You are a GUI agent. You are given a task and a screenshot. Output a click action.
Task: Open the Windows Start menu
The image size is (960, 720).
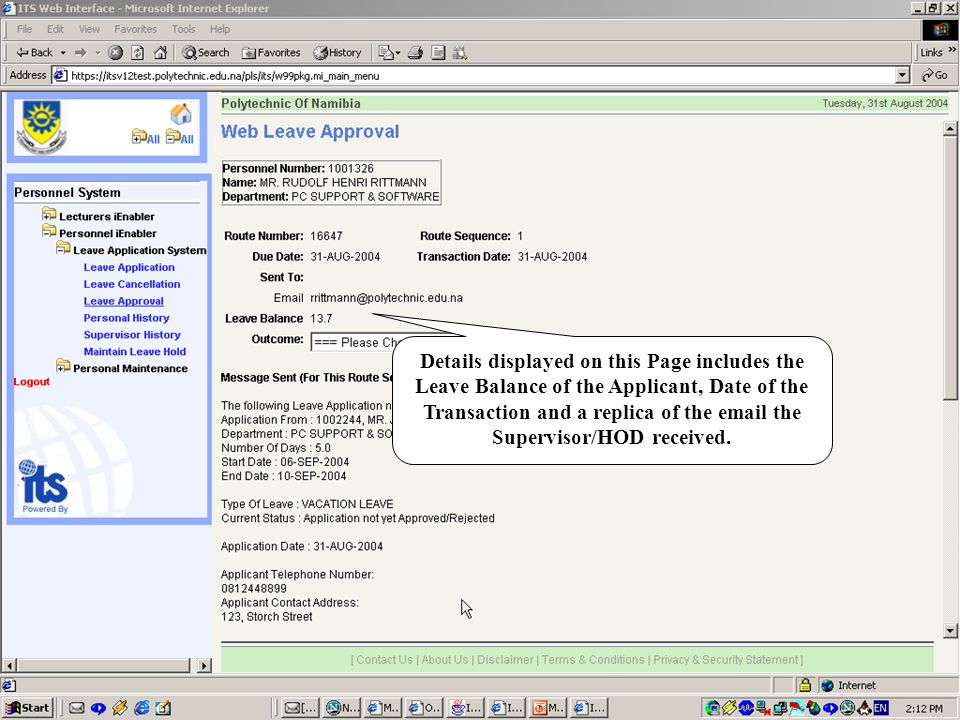[28, 708]
